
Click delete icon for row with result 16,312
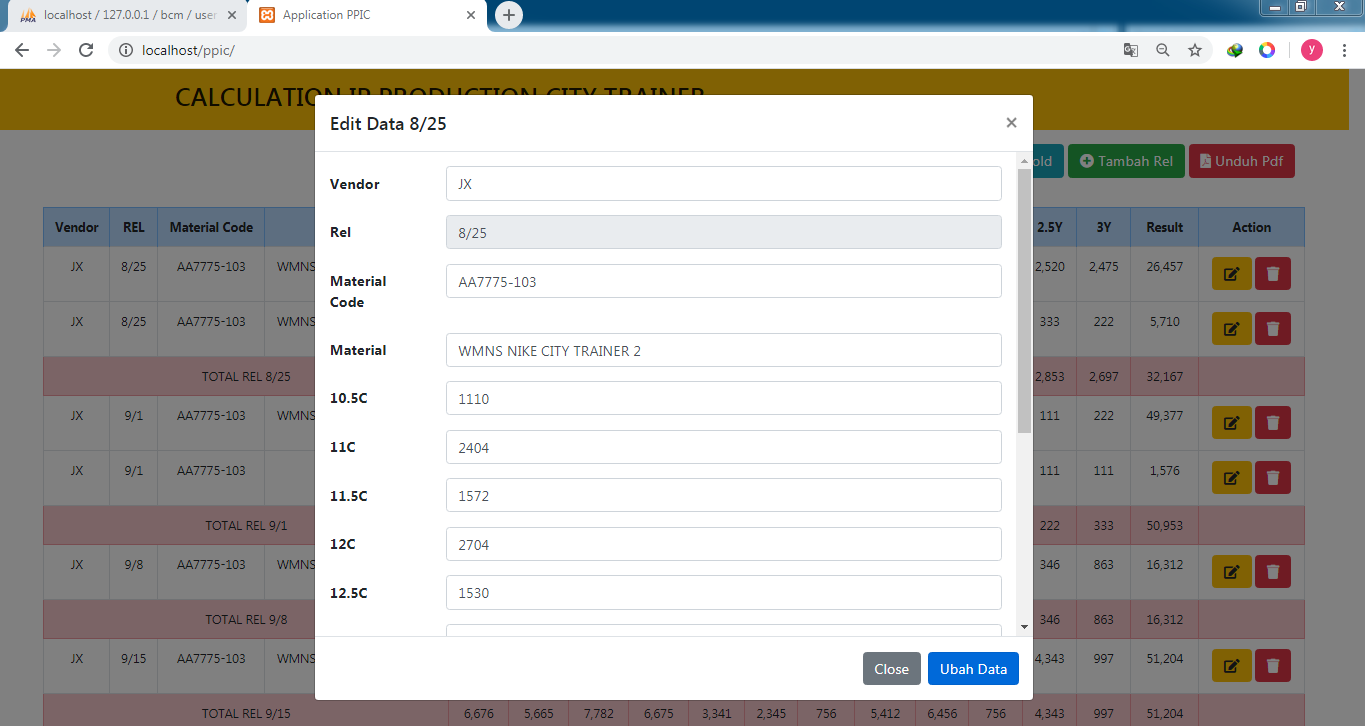point(1272,571)
